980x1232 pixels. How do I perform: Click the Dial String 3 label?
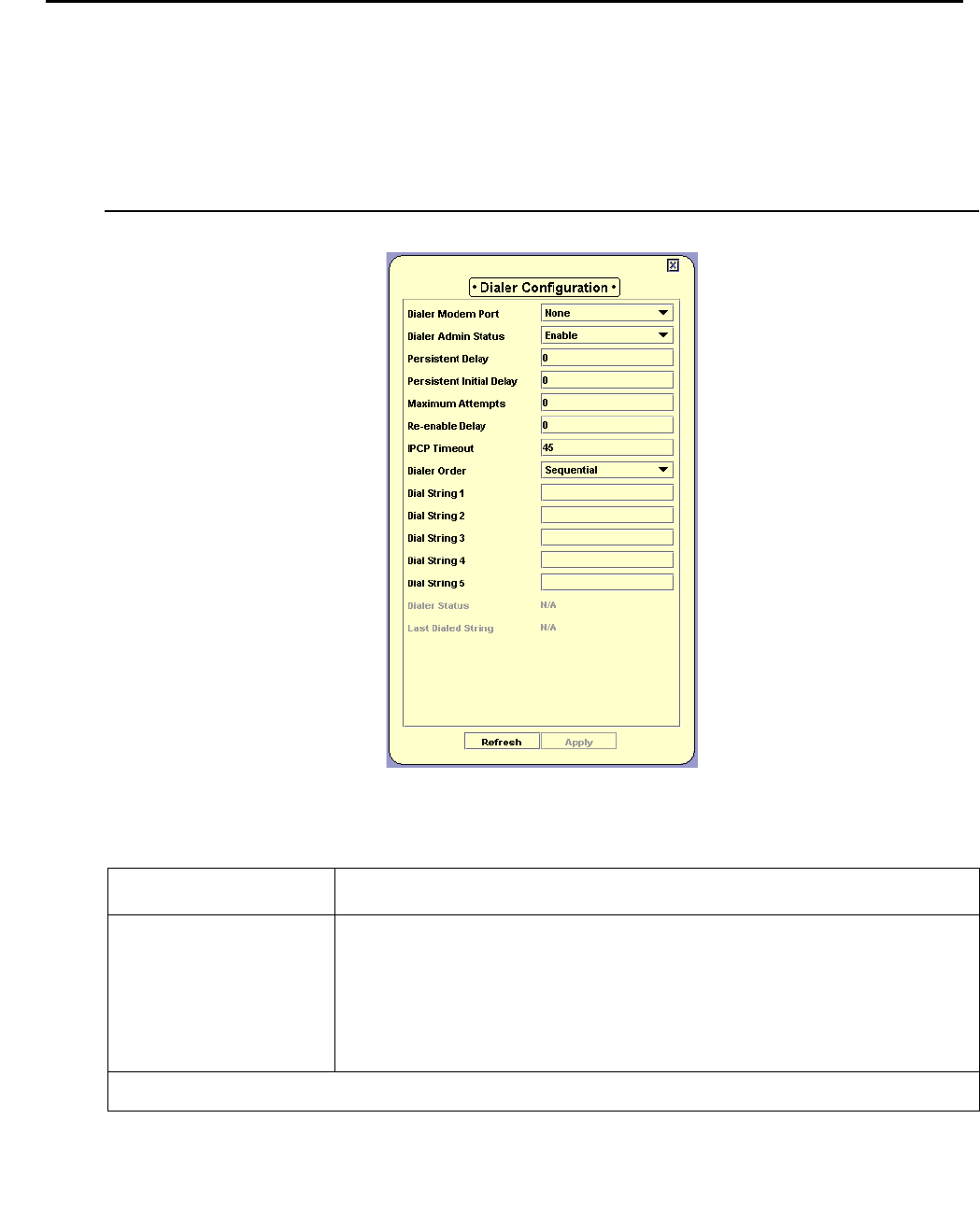(x=435, y=538)
